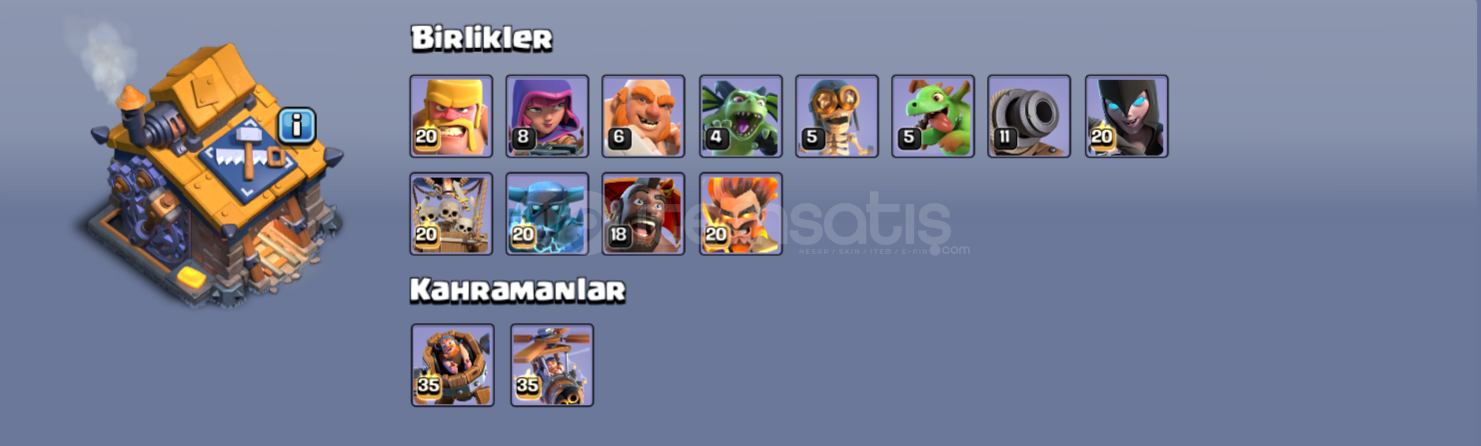The height and width of the screenshot is (446, 1481).
Task: Click the Kahramanlar section heading
Action: click(518, 290)
